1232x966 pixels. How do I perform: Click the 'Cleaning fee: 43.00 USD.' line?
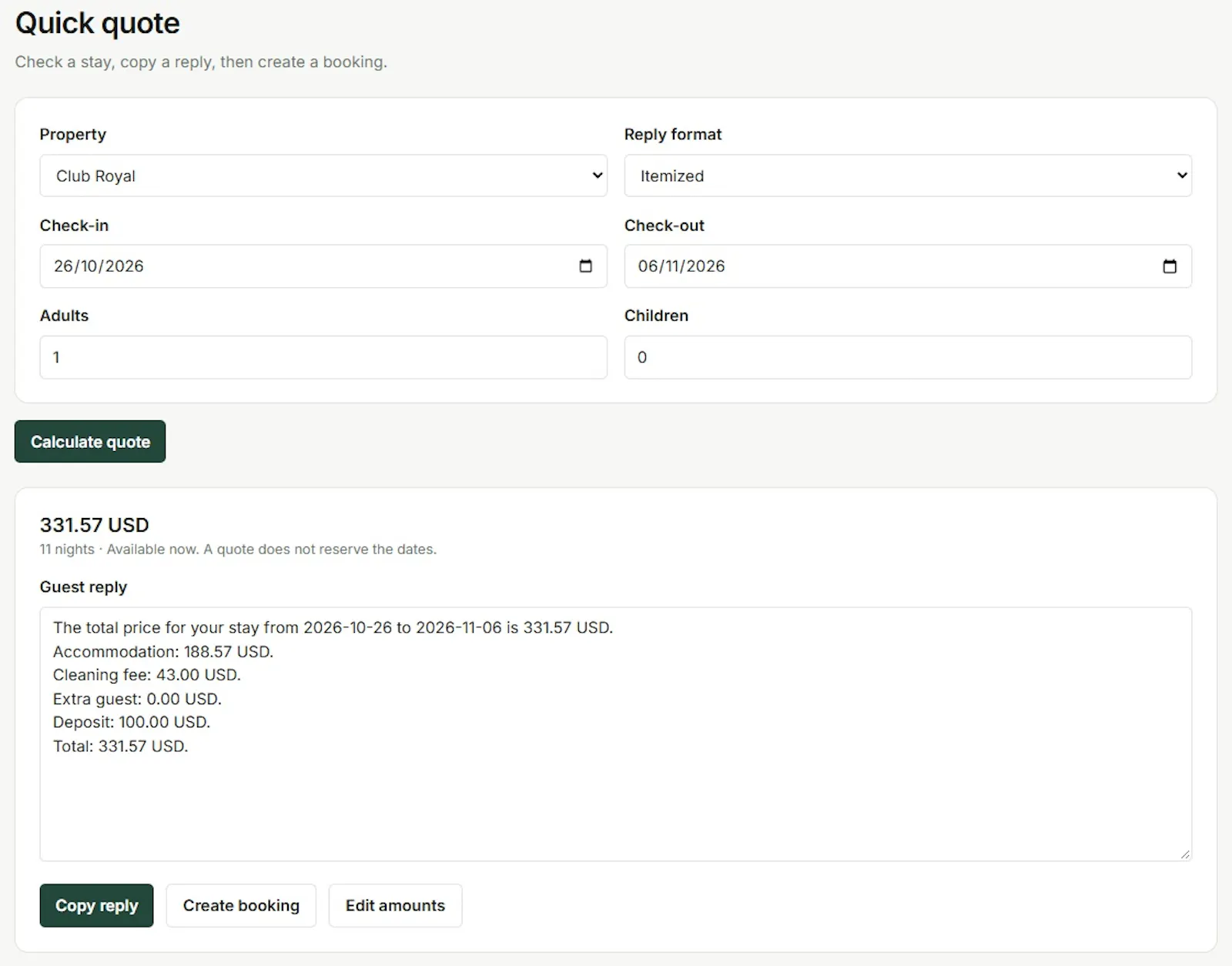pyautogui.click(x=147, y=675)
